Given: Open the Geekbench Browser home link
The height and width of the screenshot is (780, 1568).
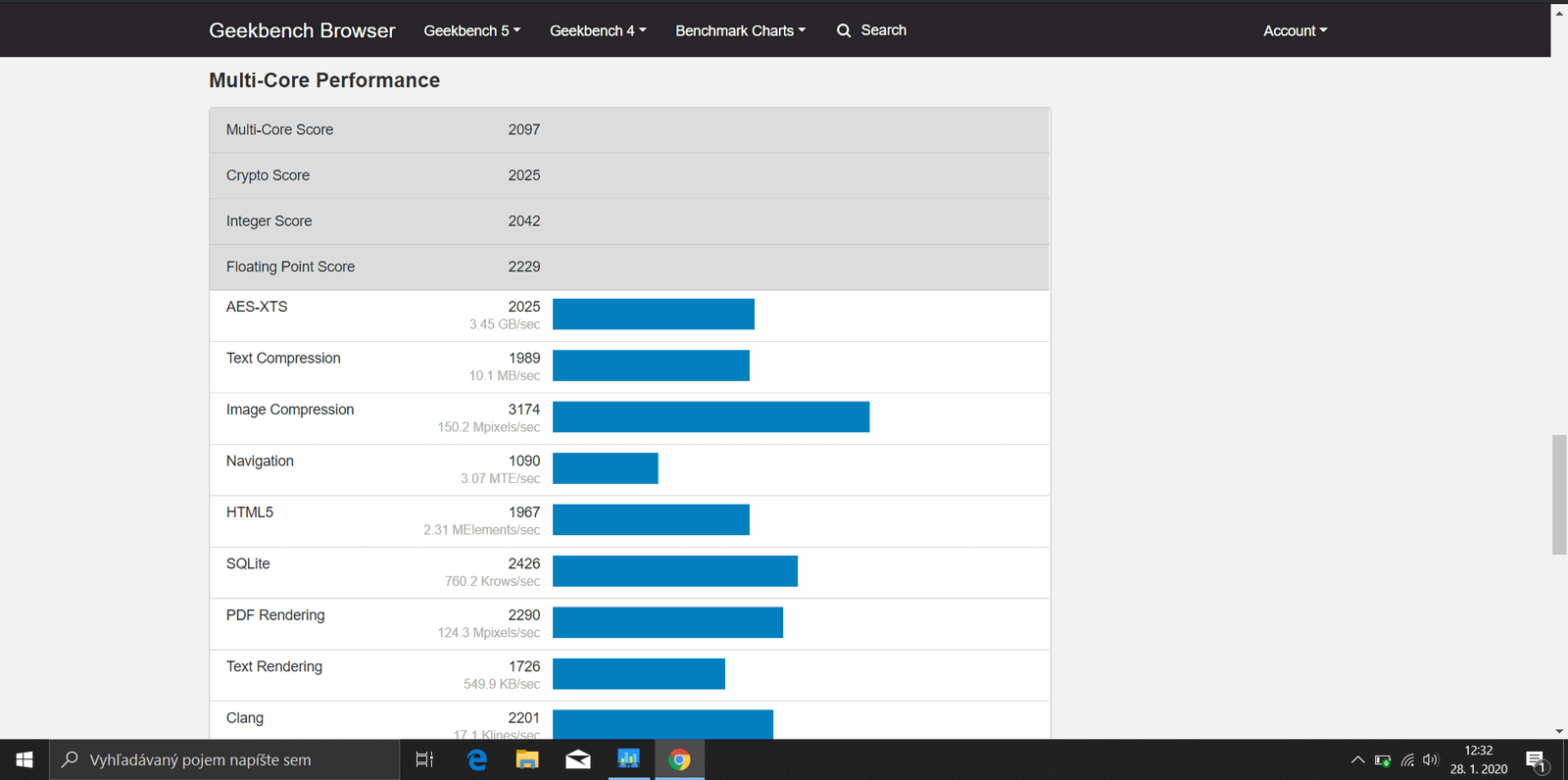Looking at the screenshot, I should [302, 30].
